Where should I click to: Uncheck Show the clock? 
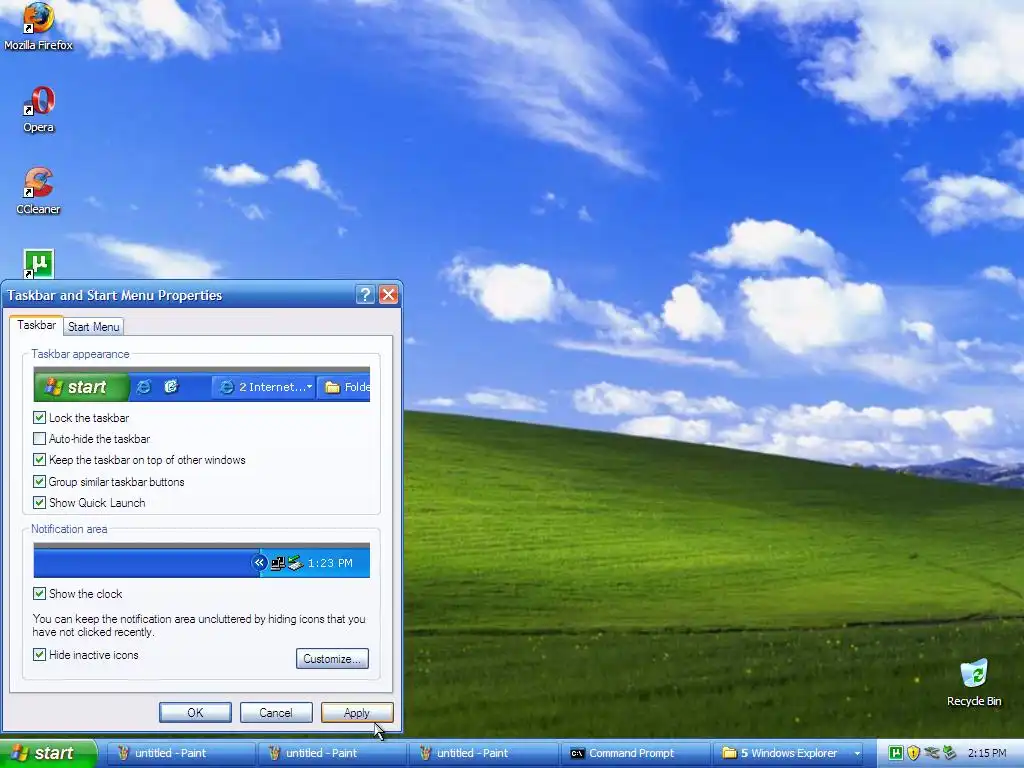(39, 594)
